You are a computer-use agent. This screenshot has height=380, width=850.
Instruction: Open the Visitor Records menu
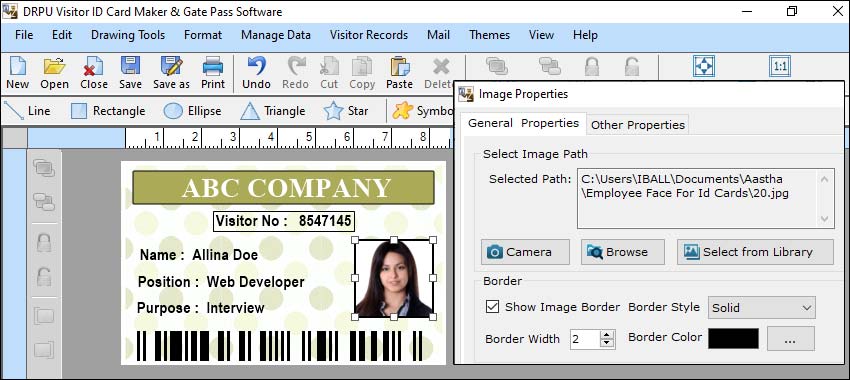tap(369, 35)
